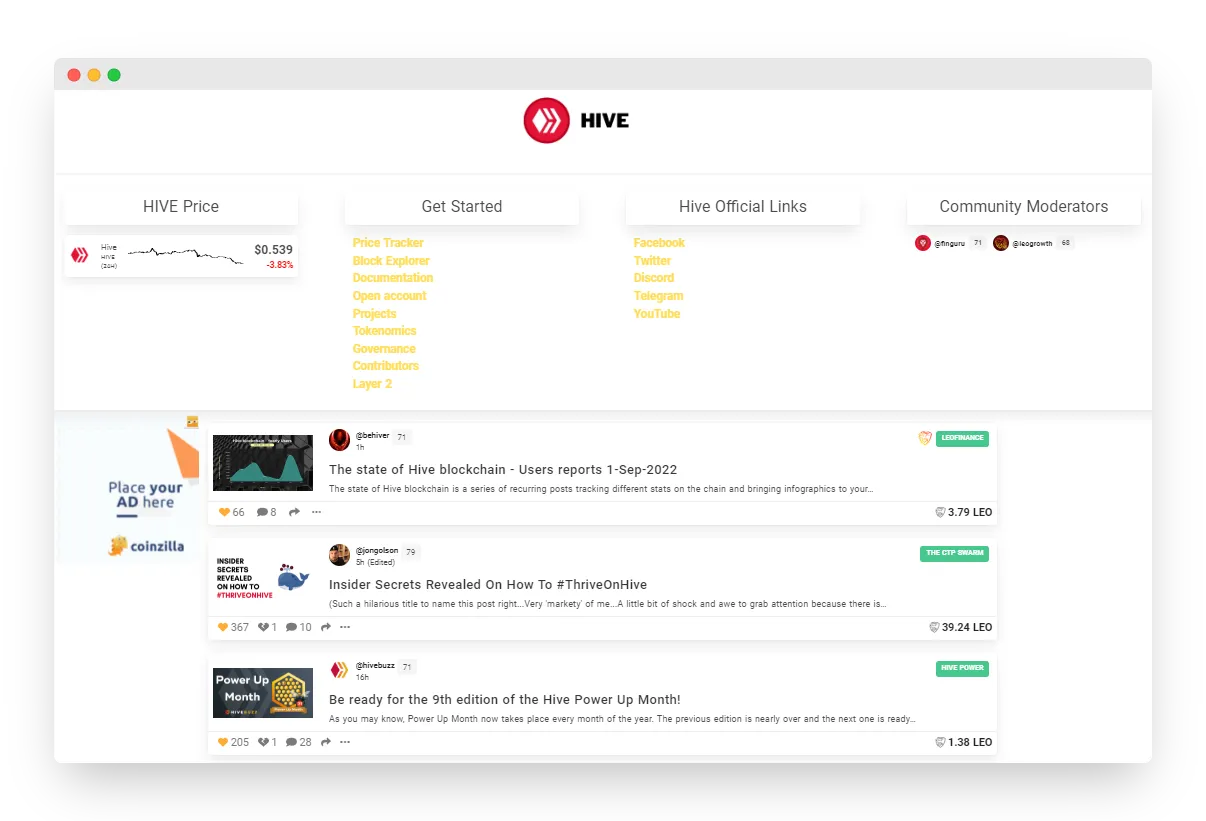Share the Hive Power Up Month post
Viewport: 1206px width, 821px height.
(326, 742)
